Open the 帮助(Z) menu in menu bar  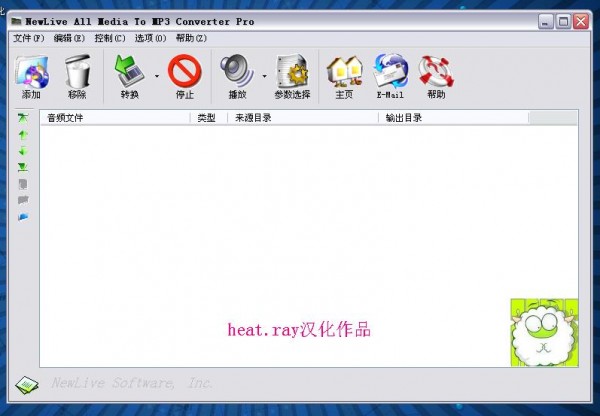[x=191, y=38]
